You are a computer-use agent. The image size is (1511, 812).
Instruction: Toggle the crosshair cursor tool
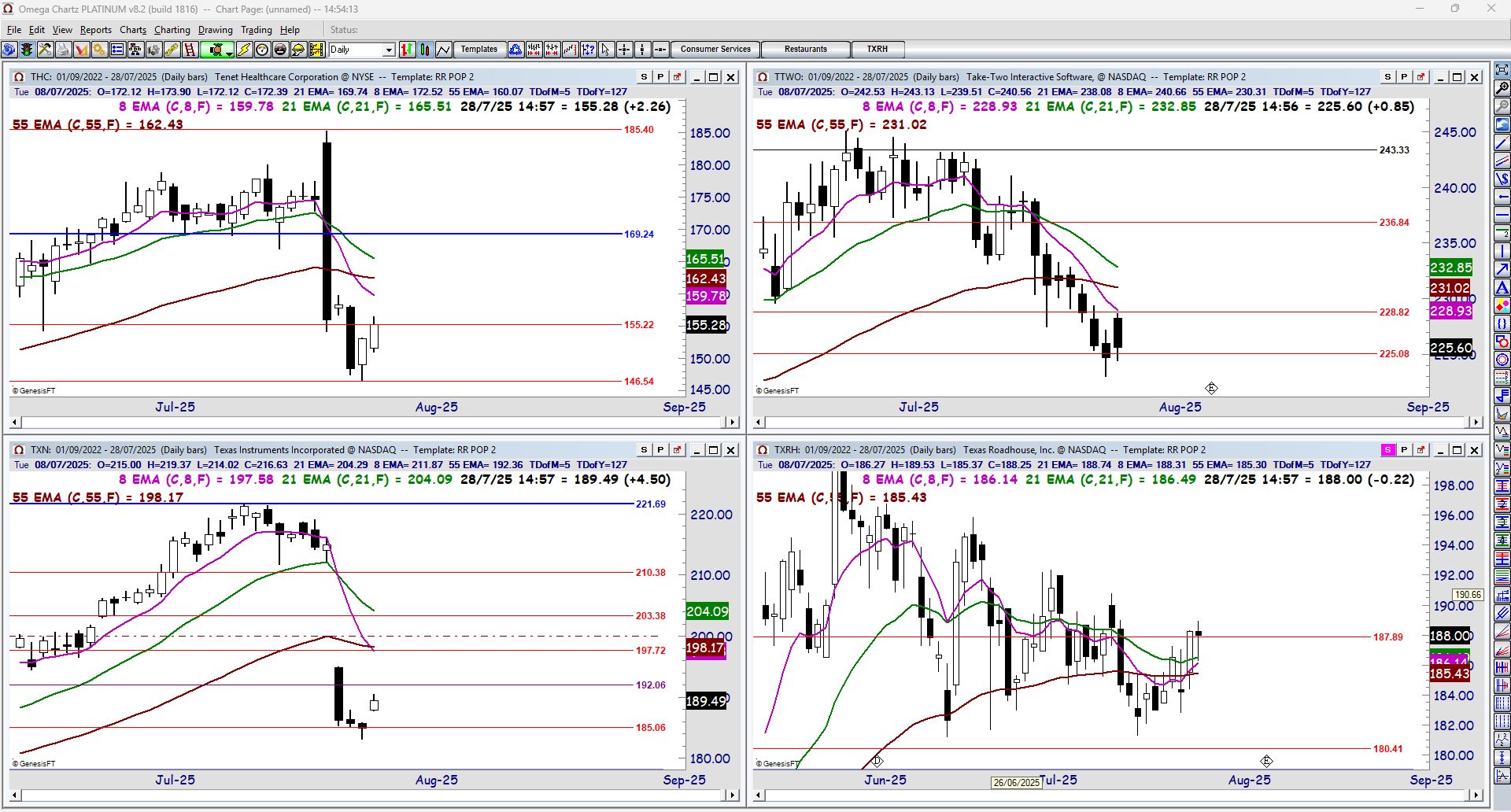[624, 50]
